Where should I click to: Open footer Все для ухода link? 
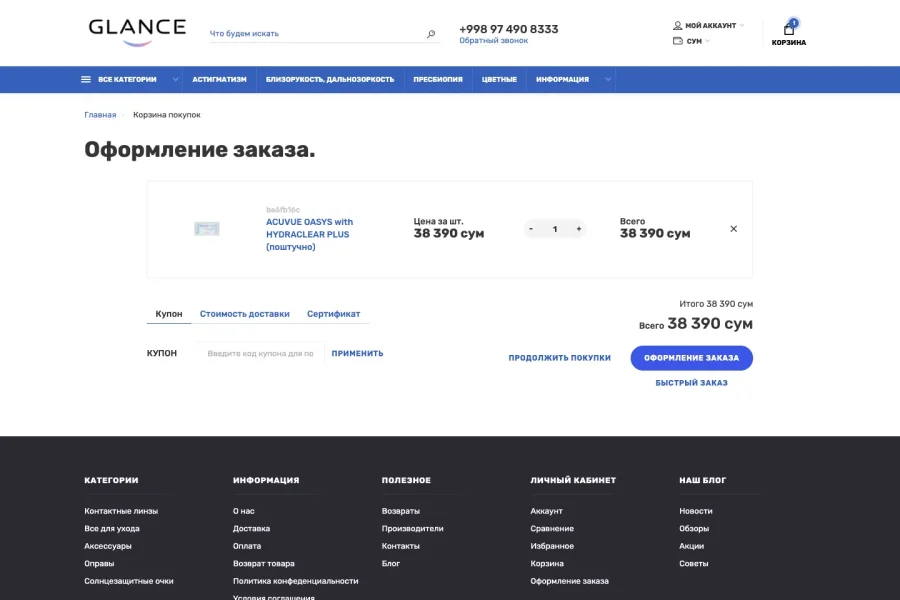pyautogui.click(x=112, y=528)
